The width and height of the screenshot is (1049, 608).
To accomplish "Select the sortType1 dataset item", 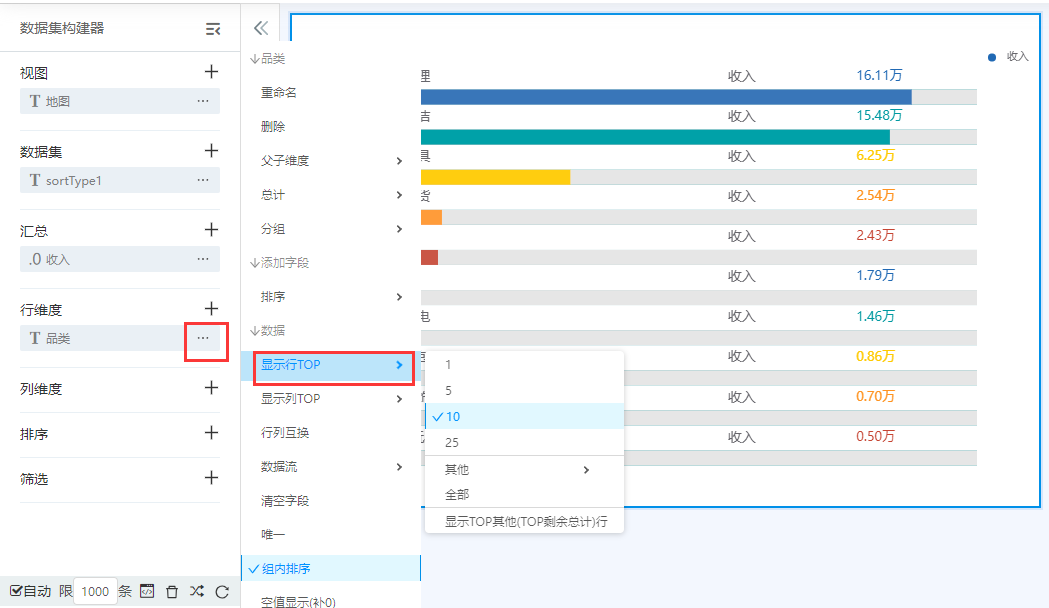I will 120,180.
